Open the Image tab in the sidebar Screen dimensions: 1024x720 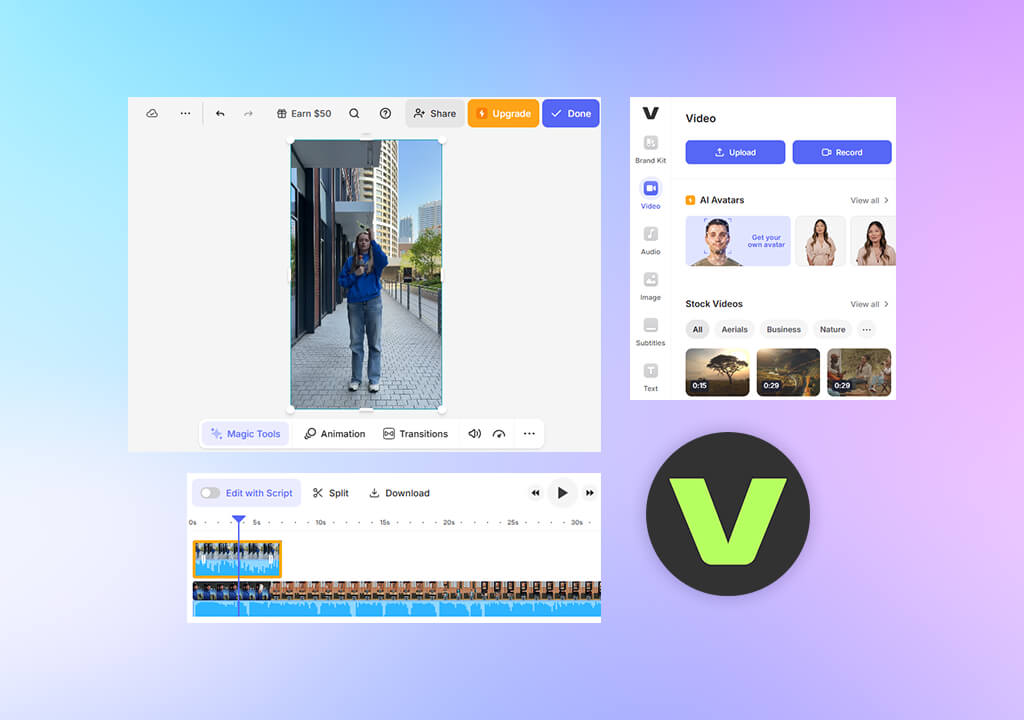click(x=650, y=286)
